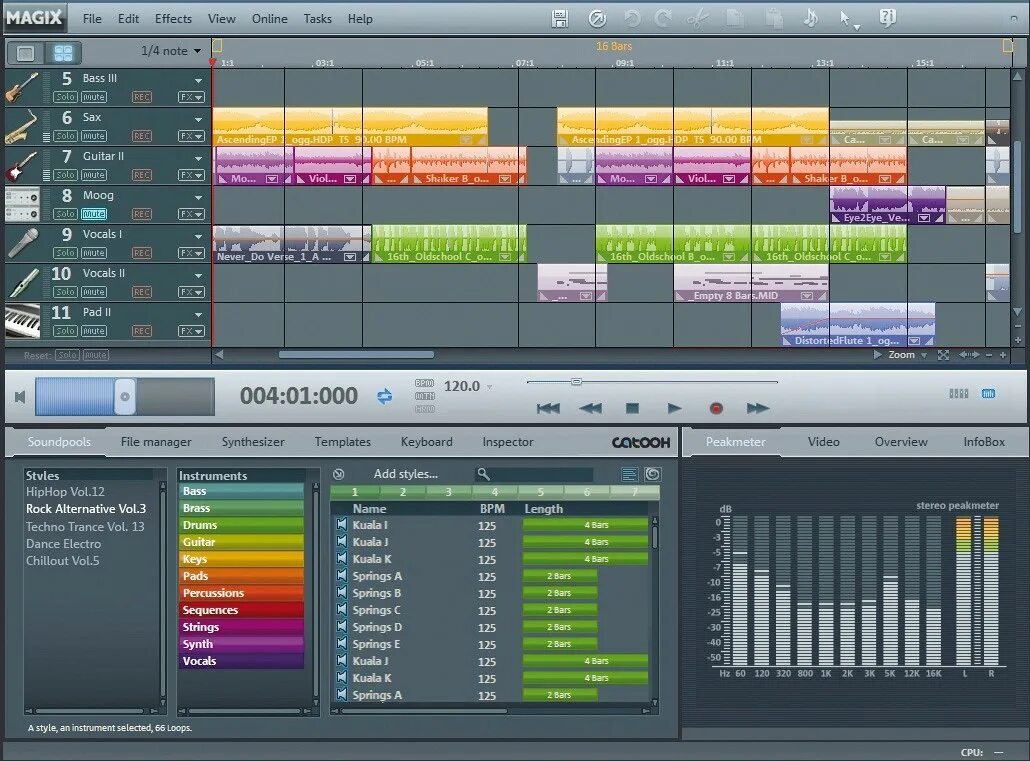The image size is (1030, 761).
Task: Click the Catooh logo
Action: coord(640,442)
